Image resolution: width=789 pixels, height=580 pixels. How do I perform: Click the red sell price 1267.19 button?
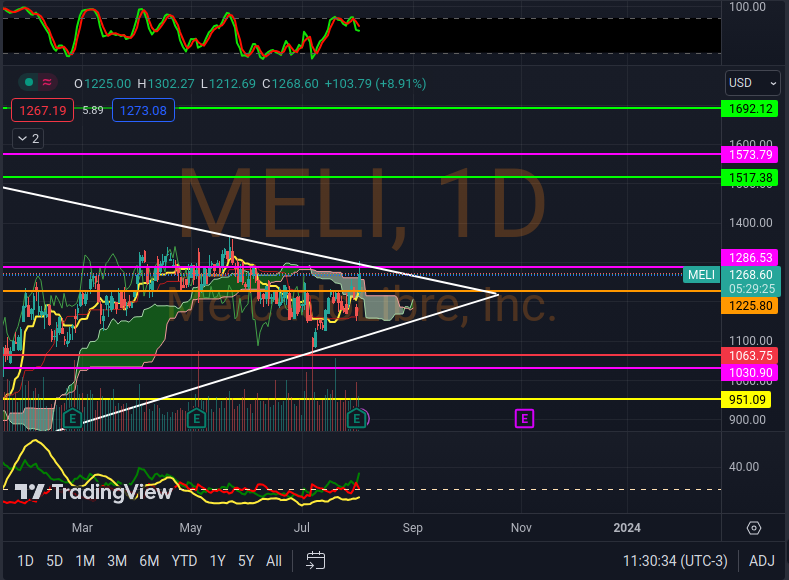(x=41, y=110)
